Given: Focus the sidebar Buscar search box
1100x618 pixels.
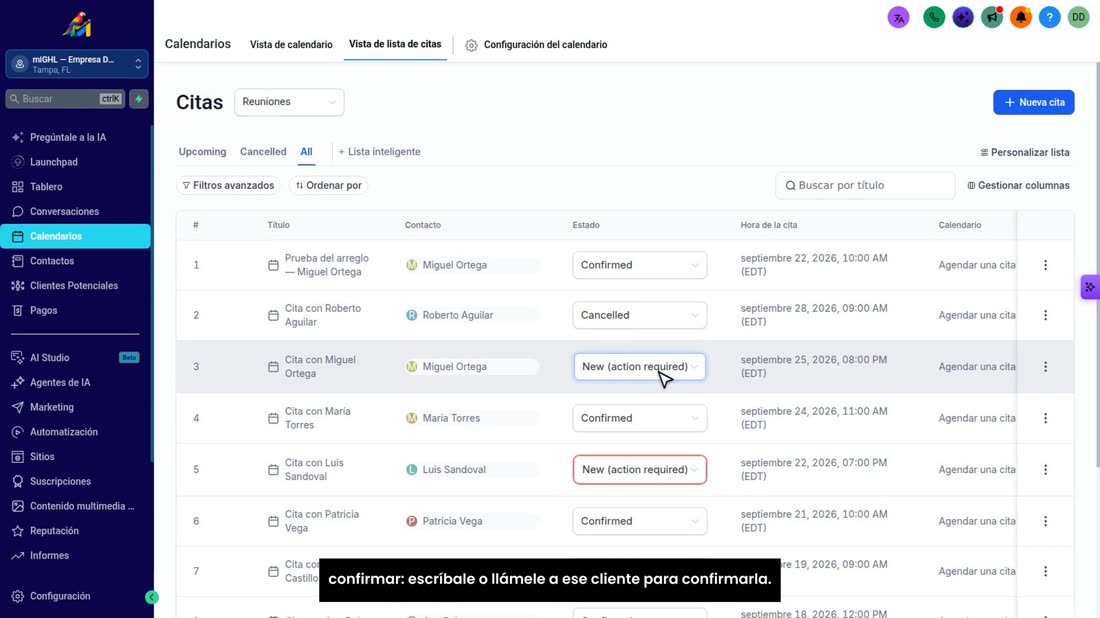Looking at the screenshot, I should click(65, 99).
